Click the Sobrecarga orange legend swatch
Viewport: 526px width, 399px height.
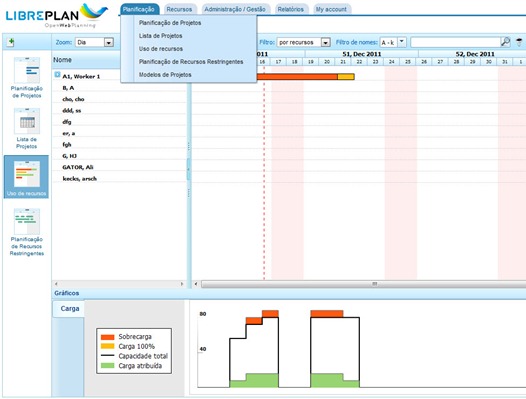[108, 337]
